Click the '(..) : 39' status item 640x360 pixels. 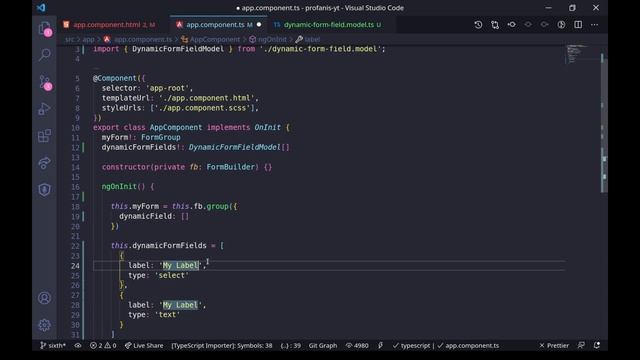coord(291,345)
